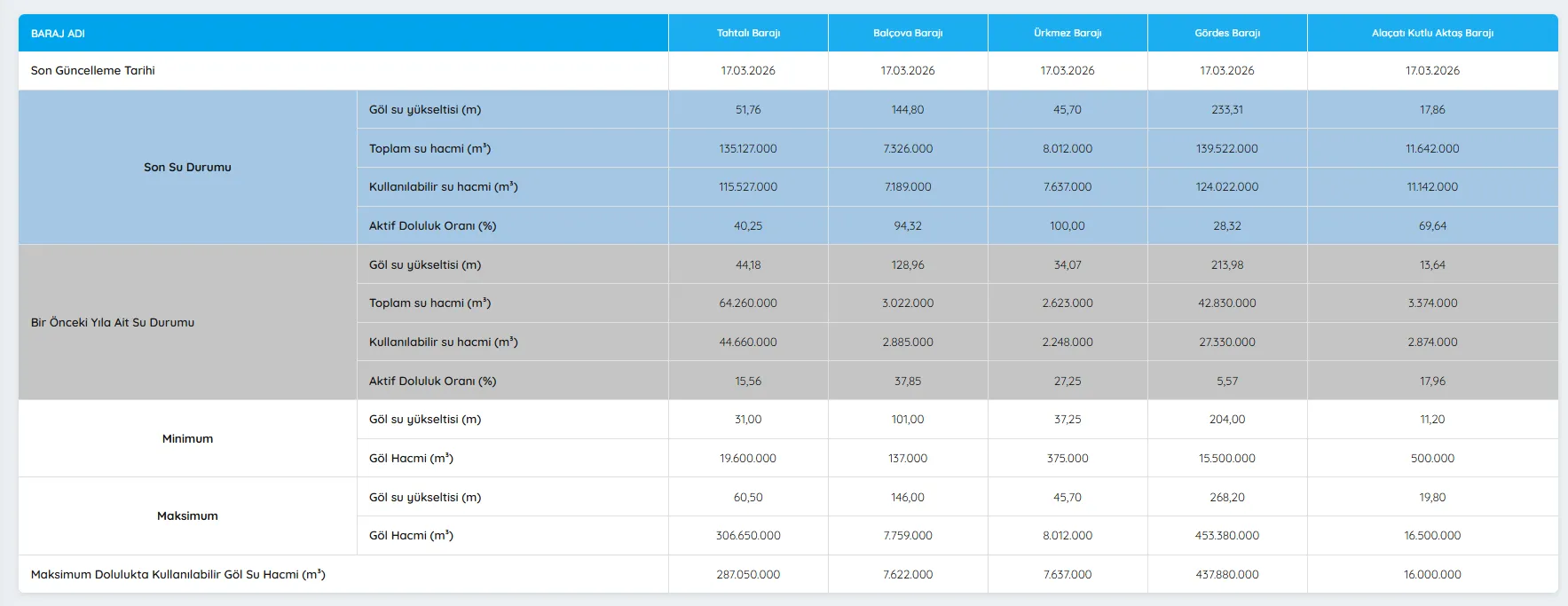
Task: Click Alaçatı maximum lake volume 16.500.000
Action: tap(1432, 536)
